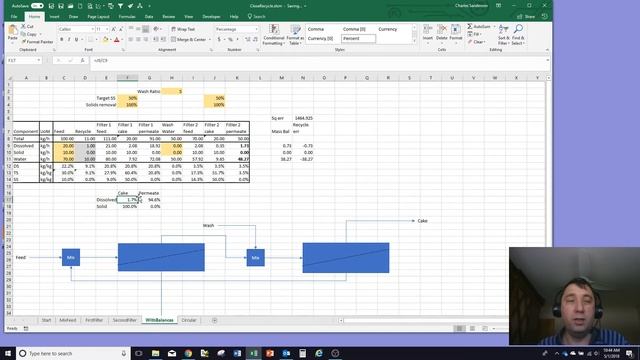Switch to the Formulas ribbon tab
The image size is (640, 360).
pyautogui.click(x=127, y=17)
